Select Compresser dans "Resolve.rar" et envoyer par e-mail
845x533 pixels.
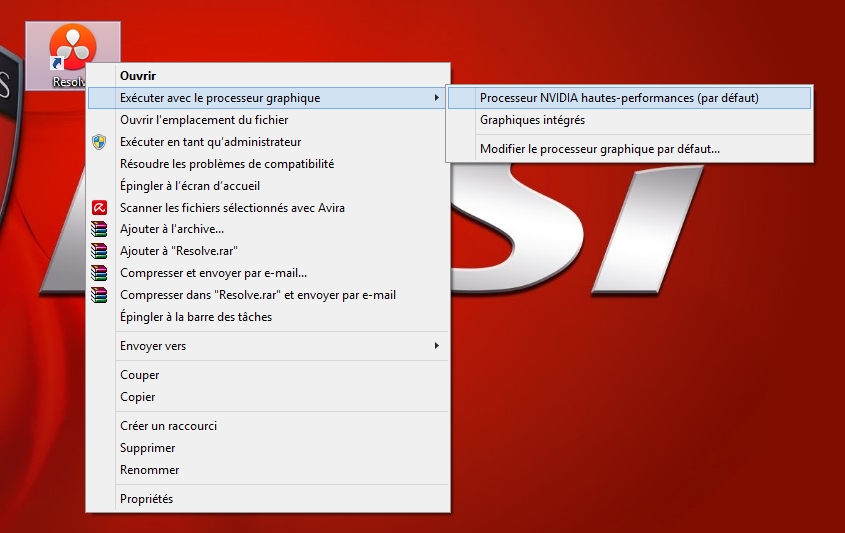coord(268,295)
